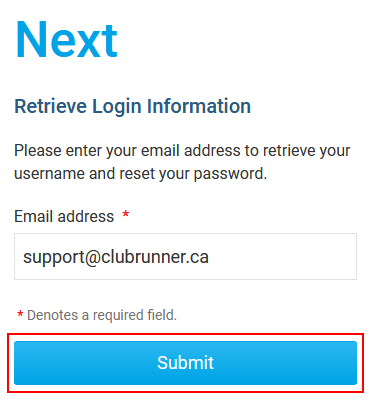The height and width of the screenshot is (402, 375).
Task: Click the large blue Next heading
Action: pyautogui.click(x=66, y=40)
